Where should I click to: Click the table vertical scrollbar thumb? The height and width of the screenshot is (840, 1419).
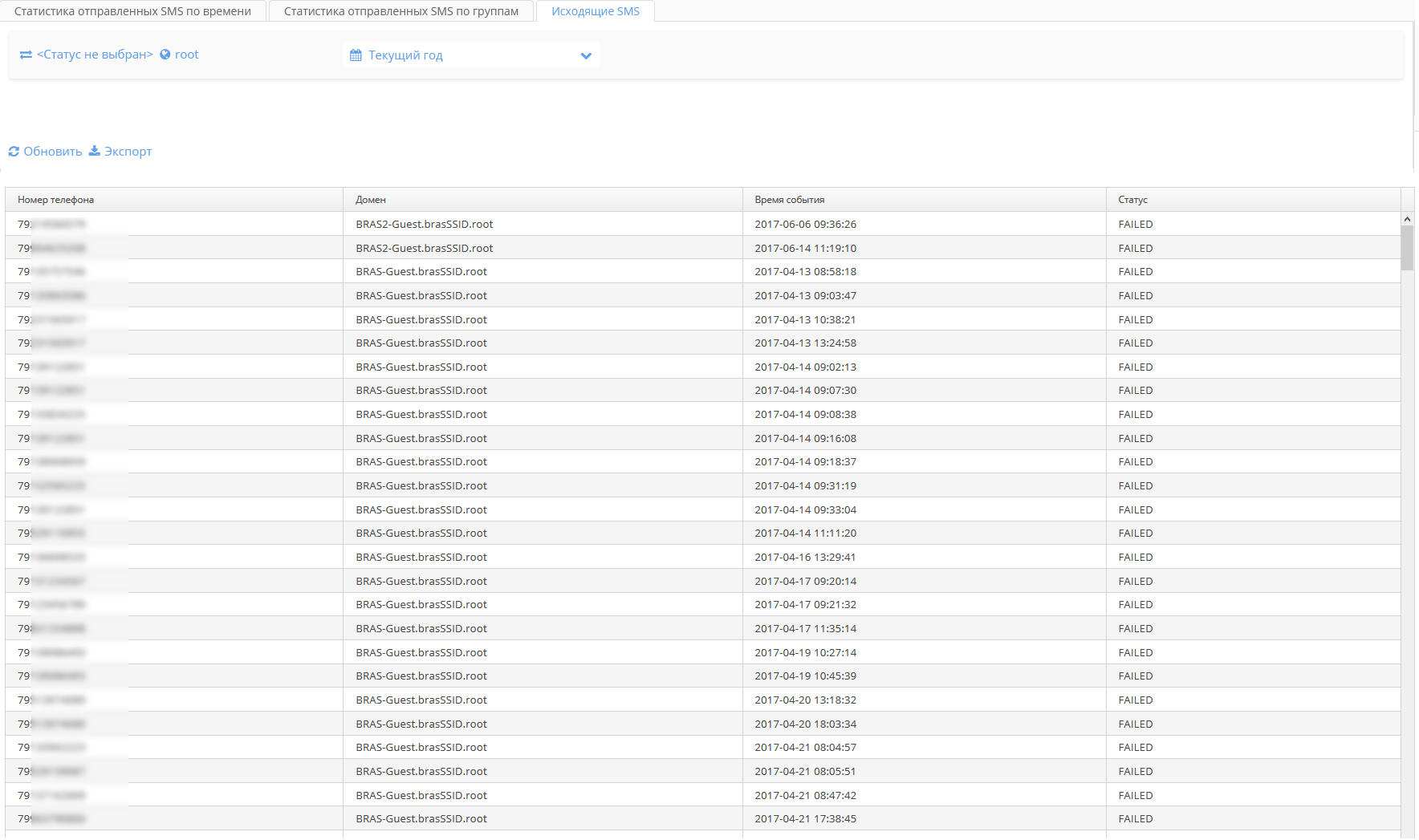pyautogui.click(x=1407, y=248)
